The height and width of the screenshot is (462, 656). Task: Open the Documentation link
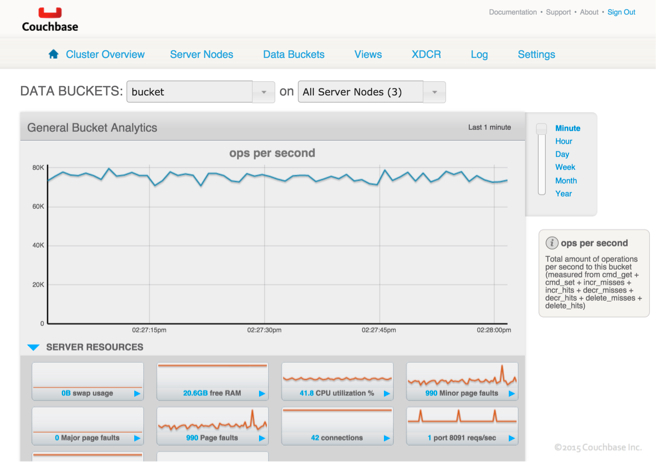[x=512, y=12]
